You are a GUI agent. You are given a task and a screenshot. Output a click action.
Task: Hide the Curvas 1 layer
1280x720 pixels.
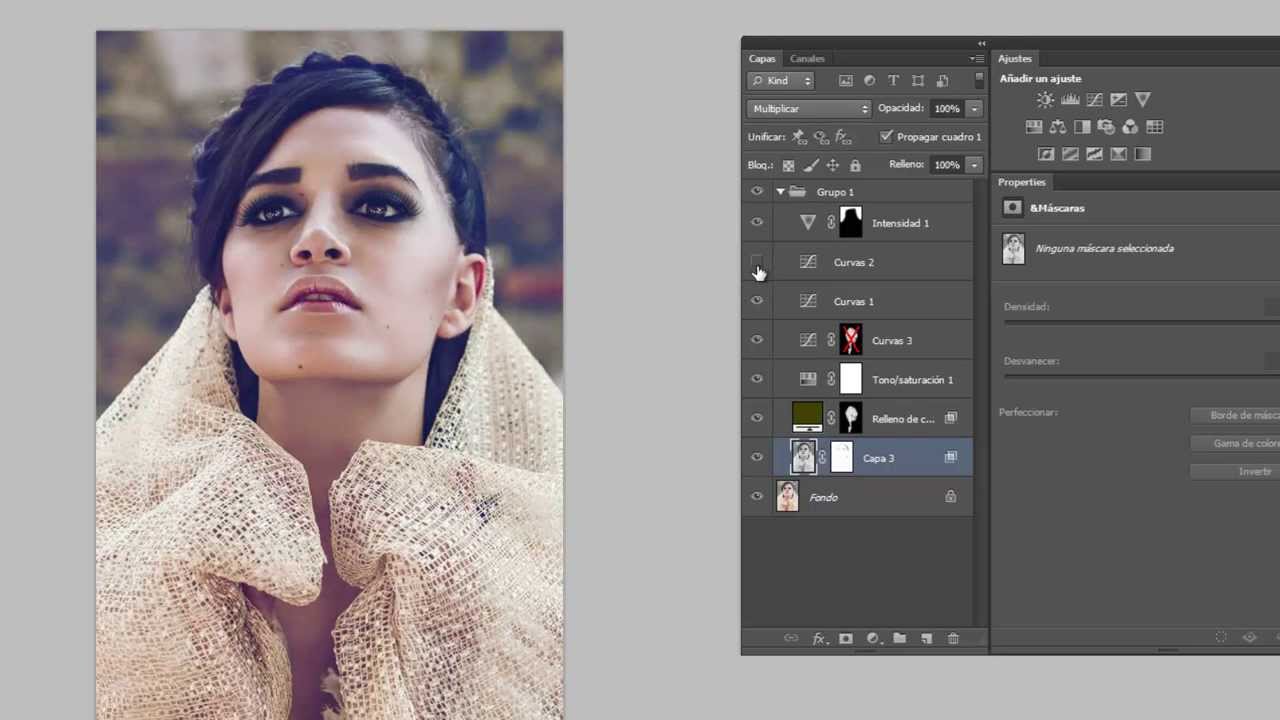tap(757, 301)
